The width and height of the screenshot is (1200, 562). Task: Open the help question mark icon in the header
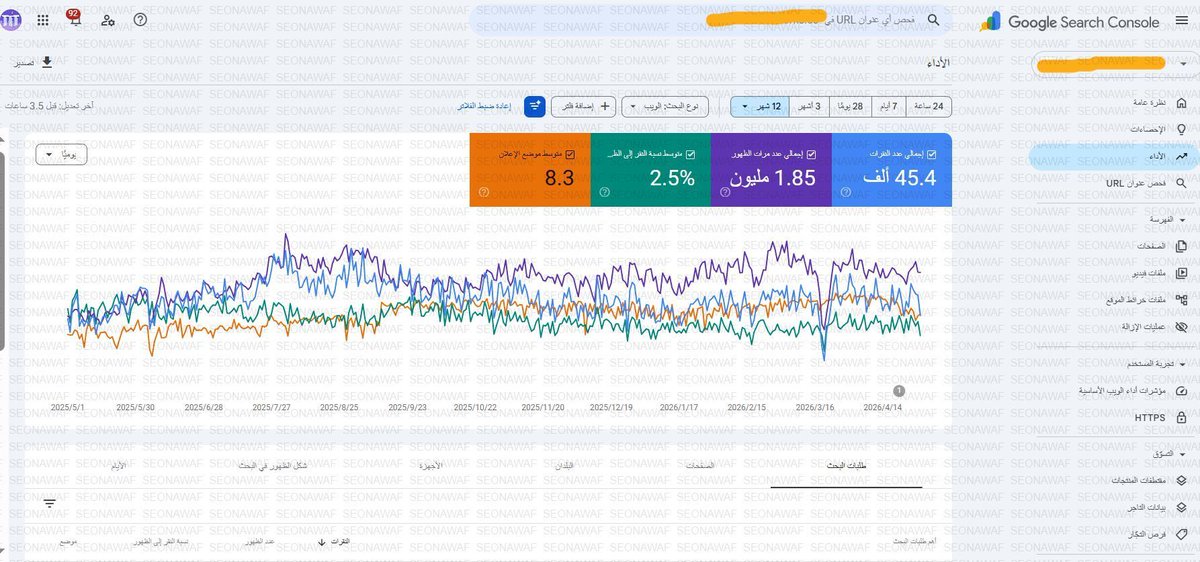140,20
